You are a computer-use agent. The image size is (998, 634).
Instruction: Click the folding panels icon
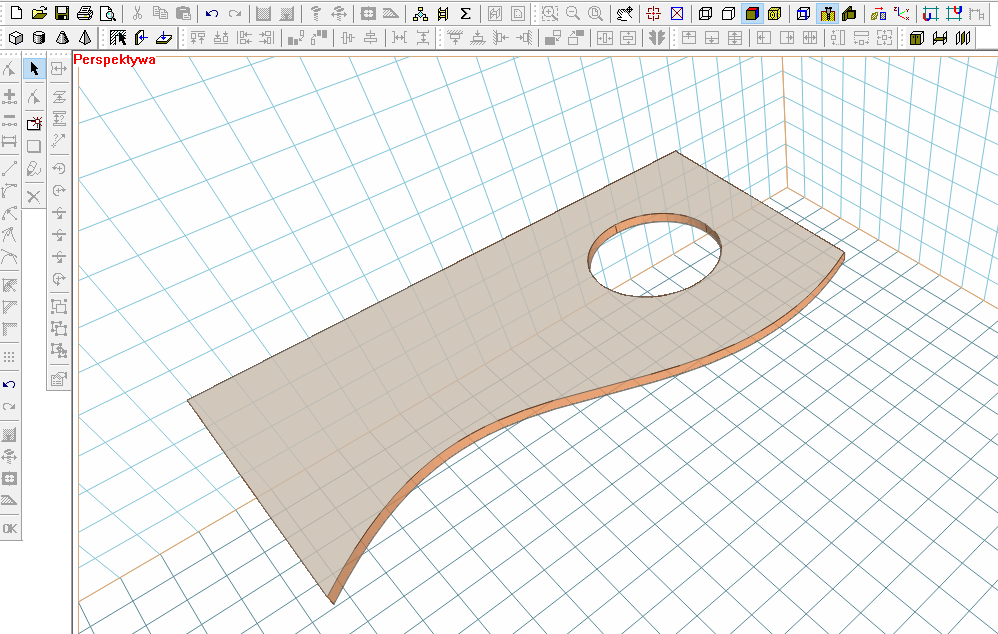[x=963, y=38]
